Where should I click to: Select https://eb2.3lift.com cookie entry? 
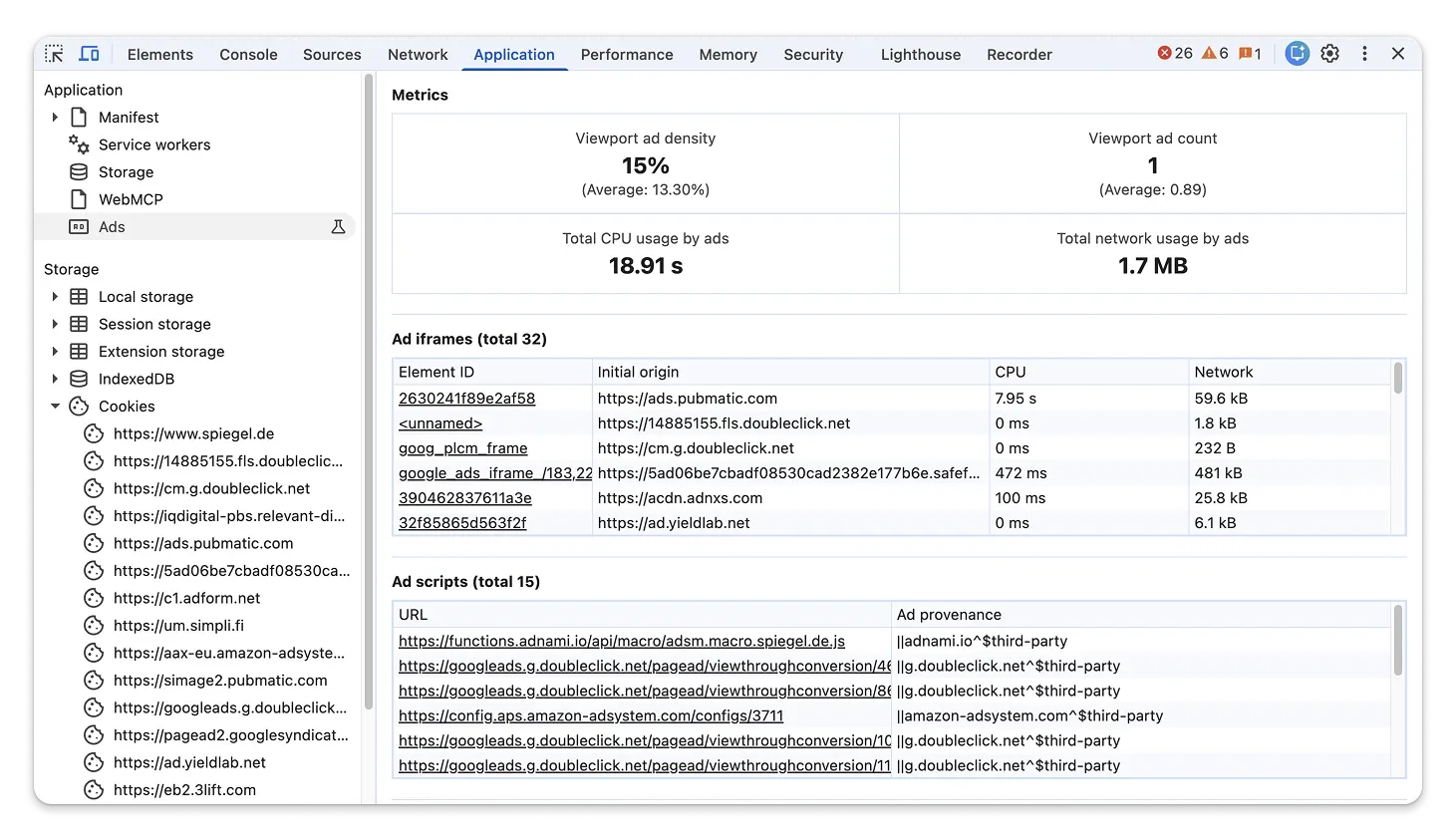click(184, 790)
